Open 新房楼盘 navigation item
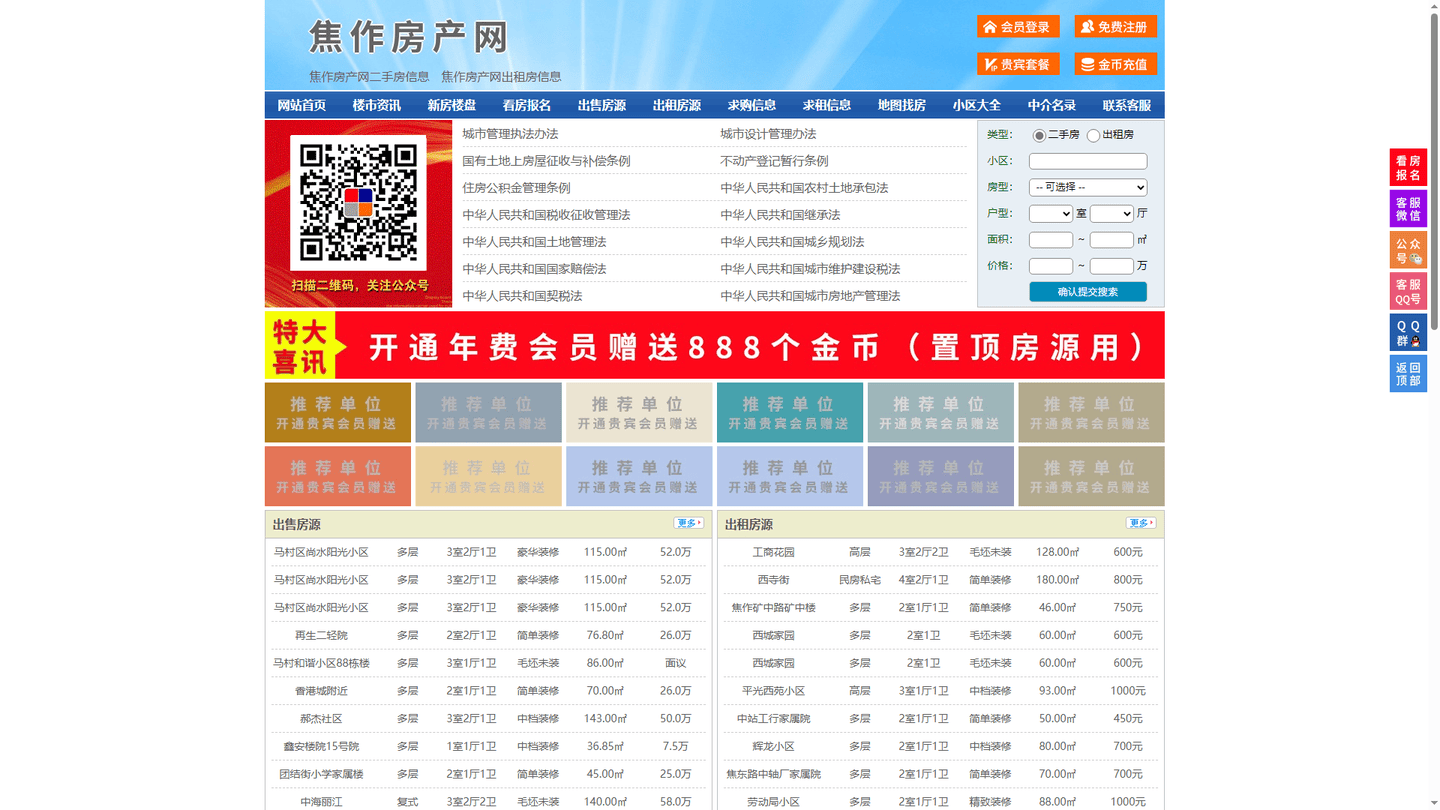This screenshot has height=810, width=1440. point(452,105)
